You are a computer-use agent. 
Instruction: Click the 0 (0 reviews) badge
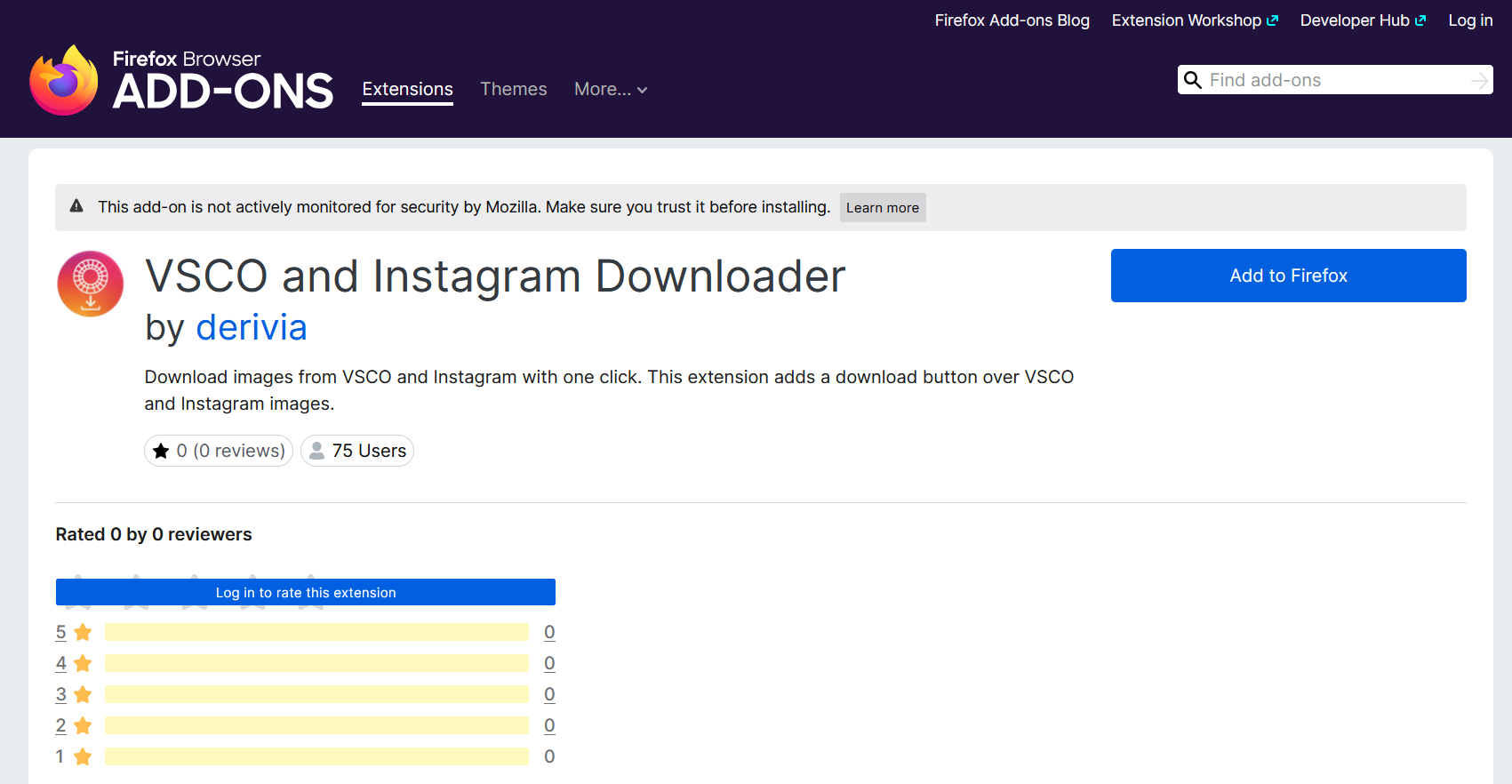coord(219,451)
